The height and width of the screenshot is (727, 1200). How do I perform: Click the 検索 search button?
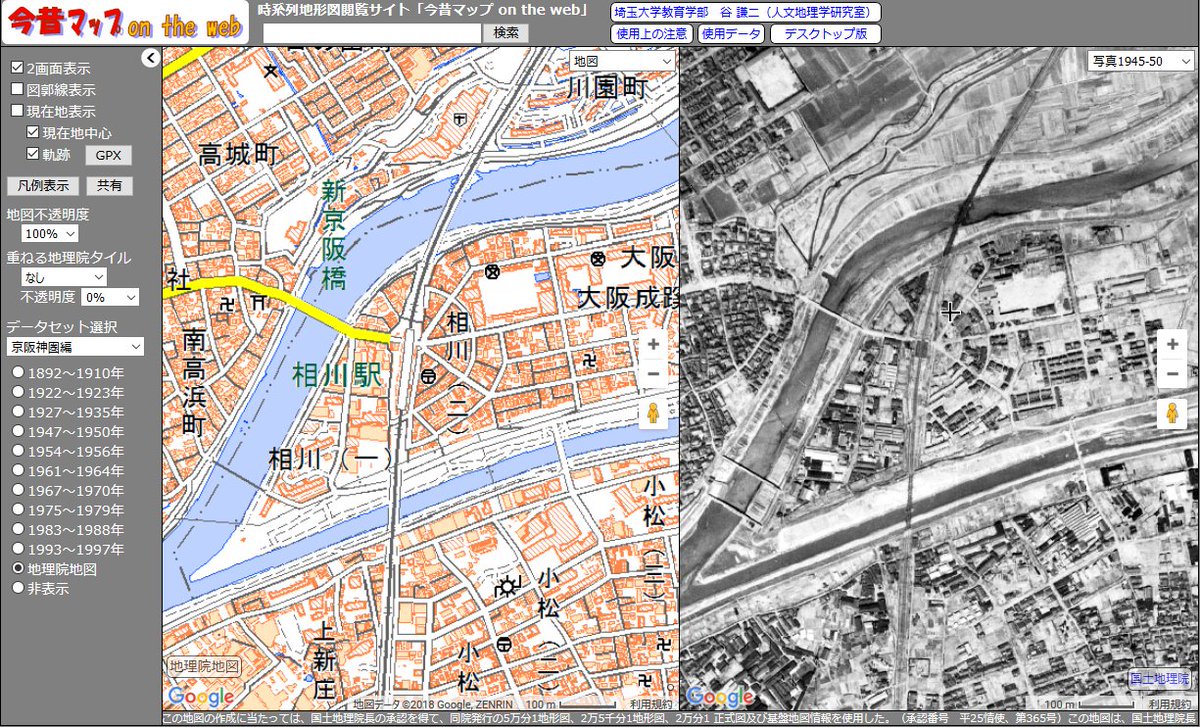pyautogui.click(x=506, y=32)
